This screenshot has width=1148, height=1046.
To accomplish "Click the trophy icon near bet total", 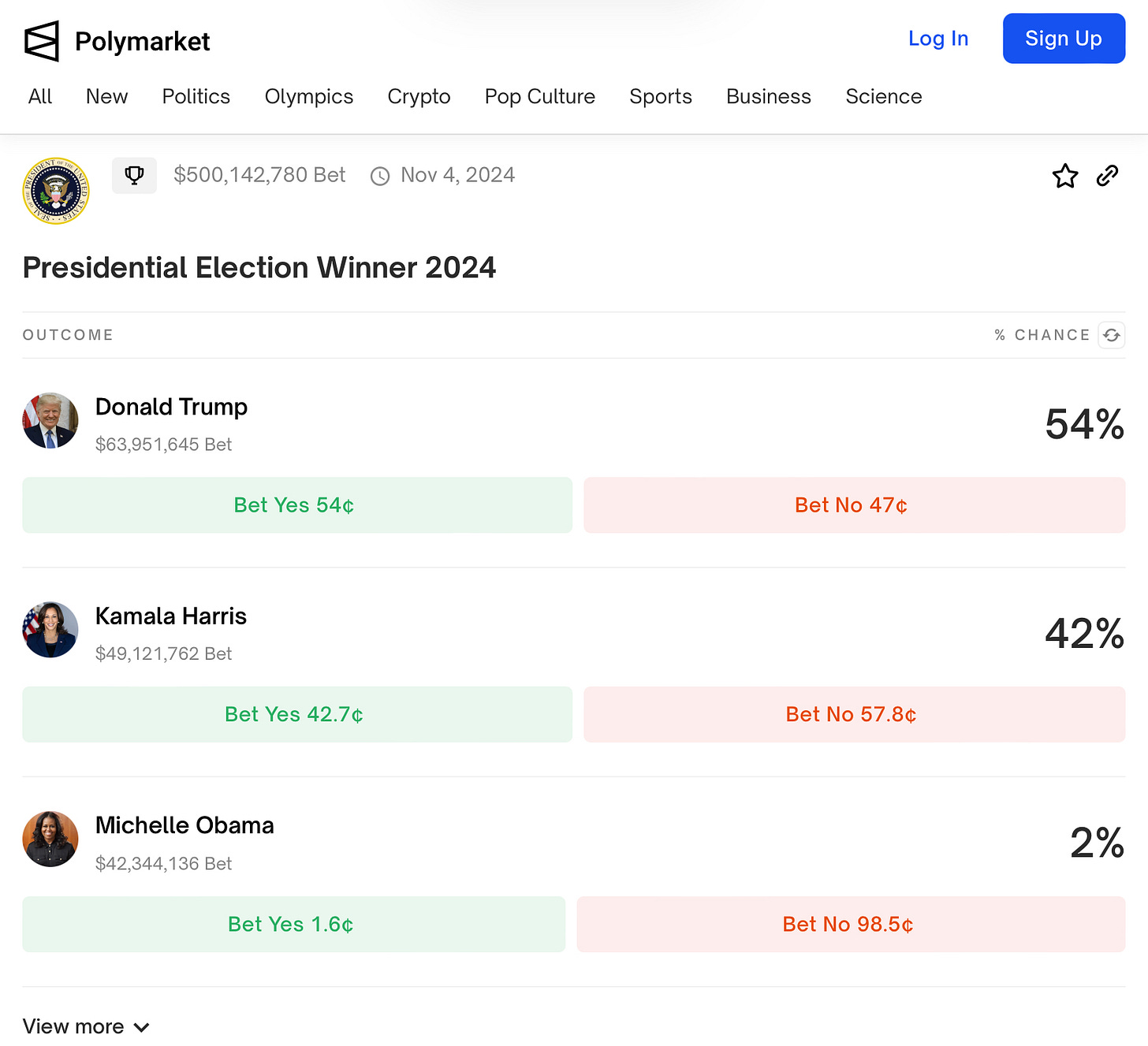I will point(134,175).
